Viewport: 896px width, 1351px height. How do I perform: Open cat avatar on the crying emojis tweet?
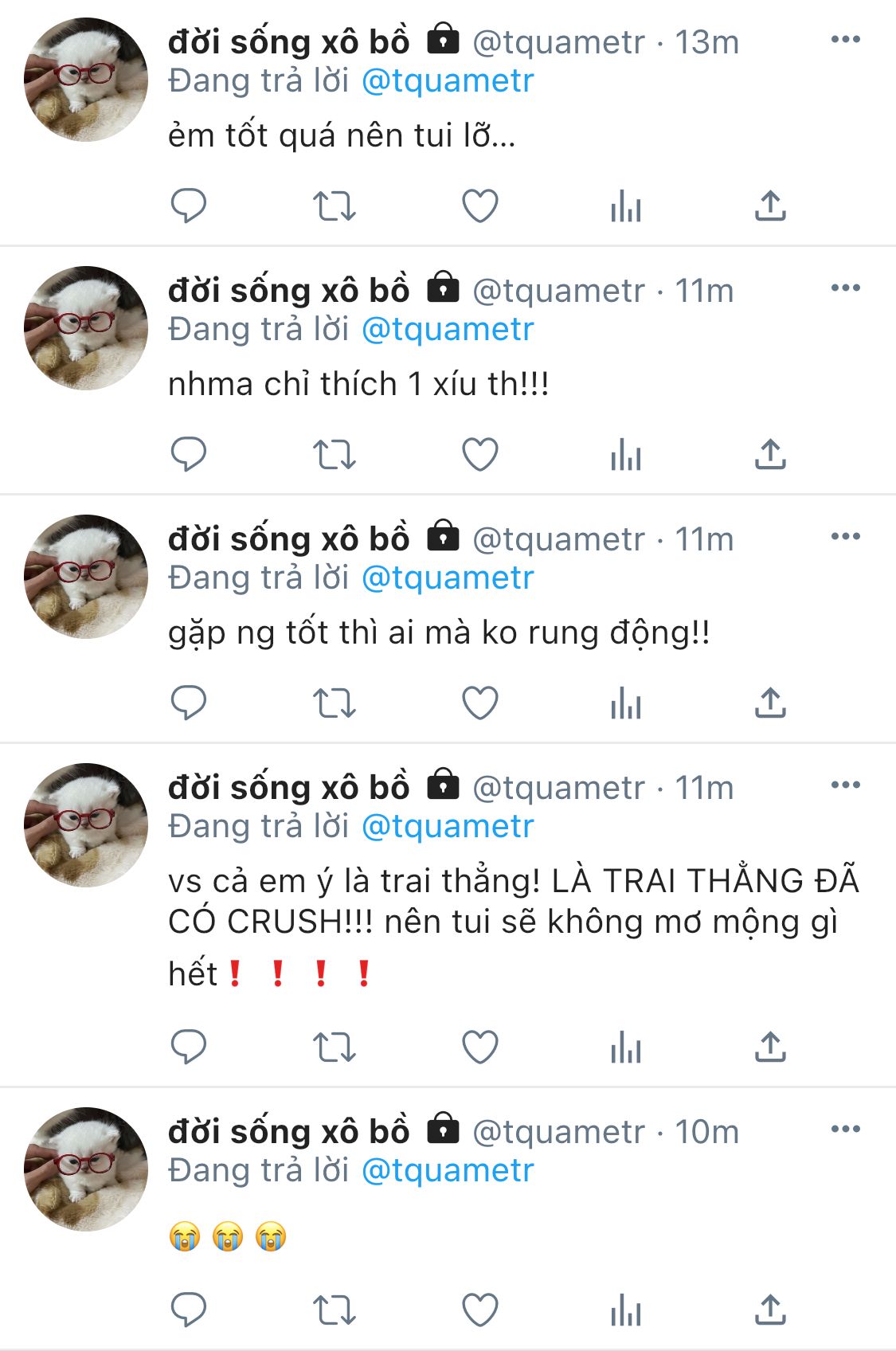(x=86, y=1169)
